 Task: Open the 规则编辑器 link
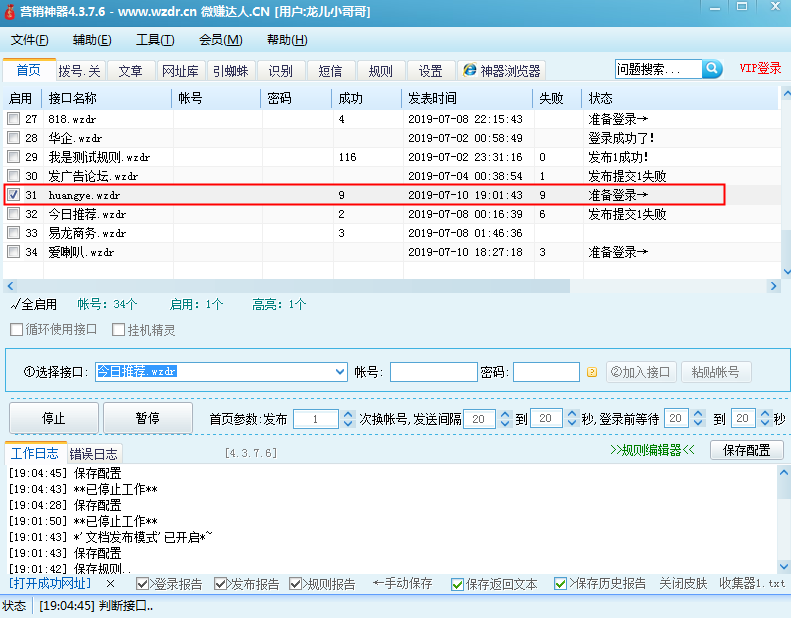652,450
